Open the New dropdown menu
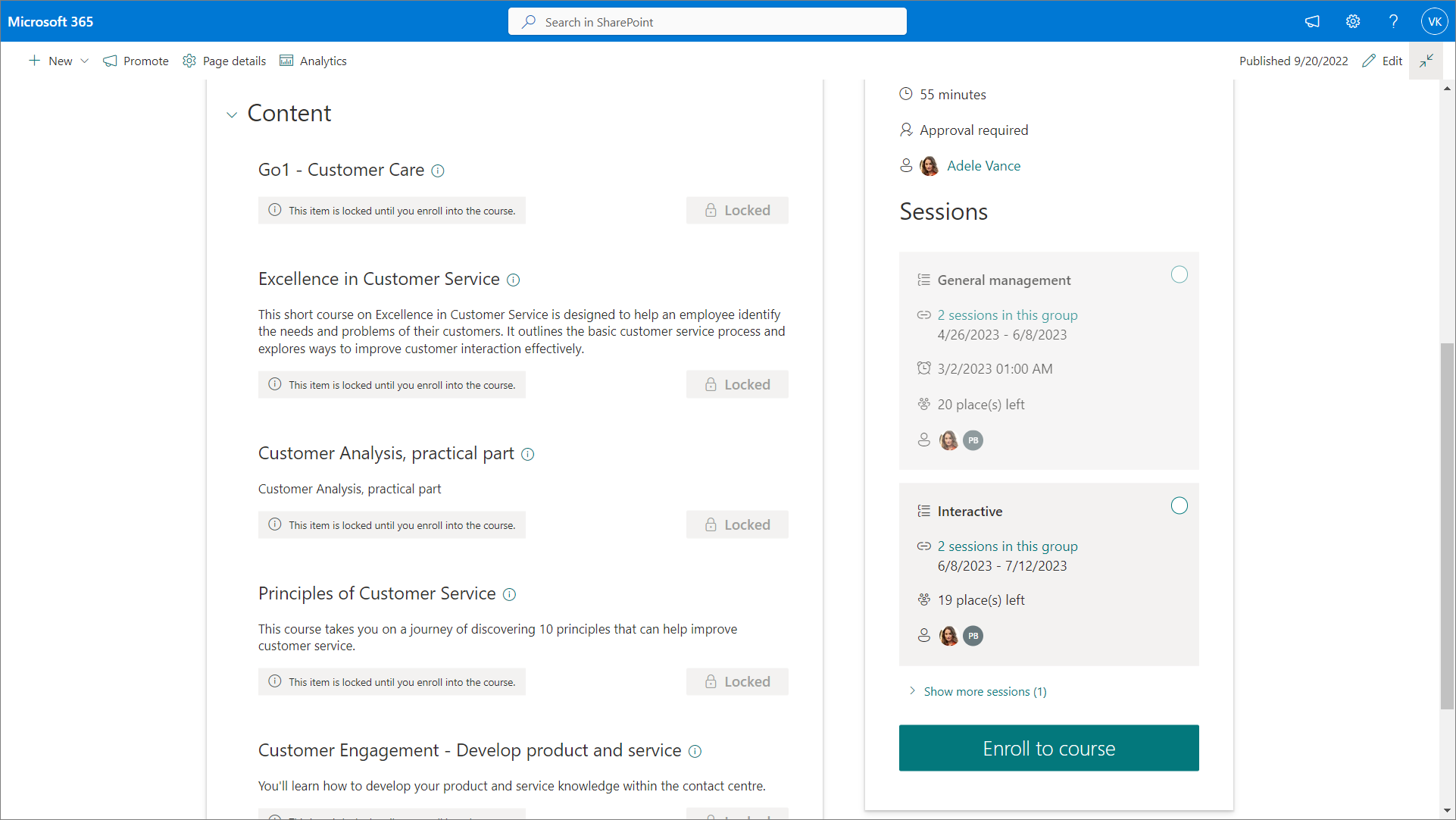 click(59, 61)
